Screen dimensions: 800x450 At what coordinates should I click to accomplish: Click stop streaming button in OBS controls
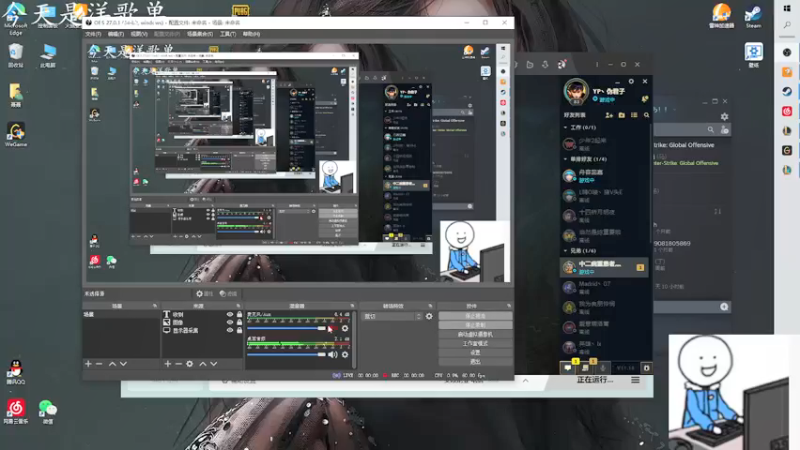pyautogui.click(x=475, y=316)
